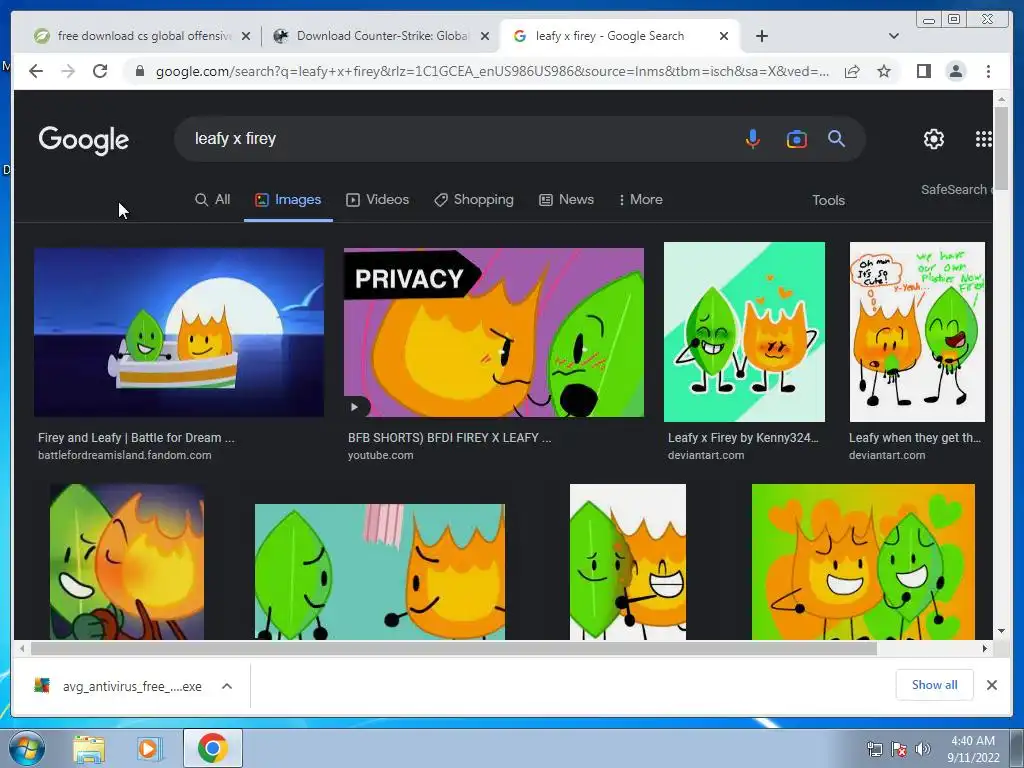This screenshot has height=768, width=1024.
Task: Click the scroll down arrow
Action: point(1001,631)
